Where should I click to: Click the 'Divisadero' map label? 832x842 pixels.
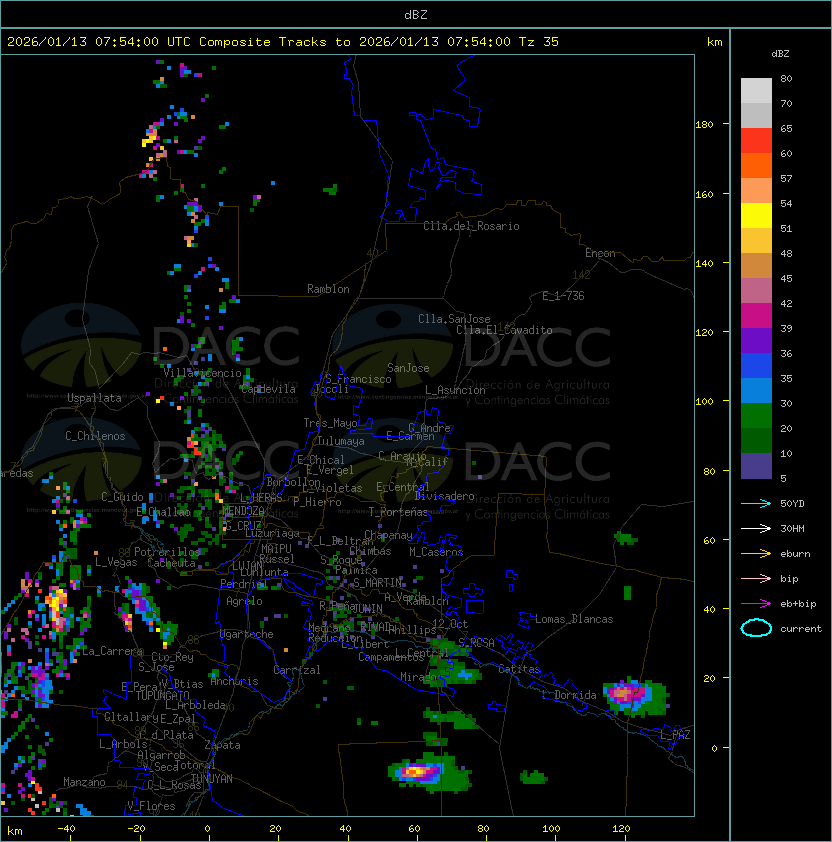coord(445,496)
